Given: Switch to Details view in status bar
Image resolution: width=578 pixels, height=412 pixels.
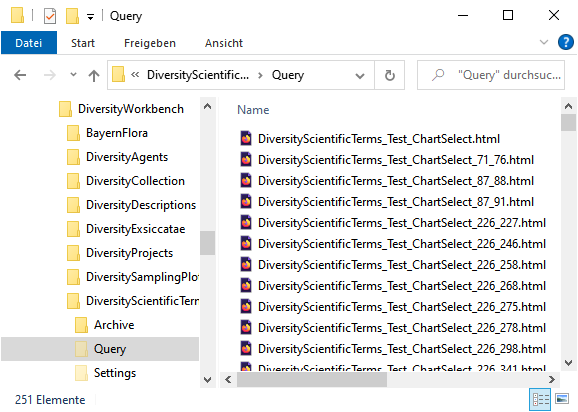Looking at the screenshot, I should 540,399.
